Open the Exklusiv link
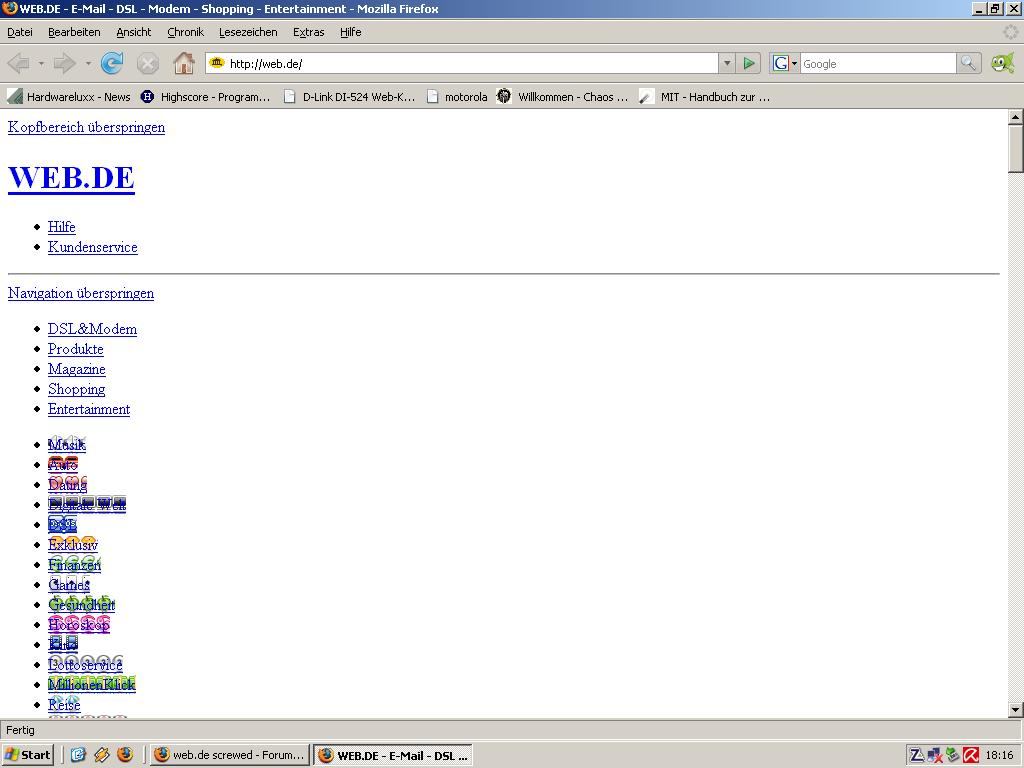The width and height of the screenshot is (1024, 768). point(72,545)
